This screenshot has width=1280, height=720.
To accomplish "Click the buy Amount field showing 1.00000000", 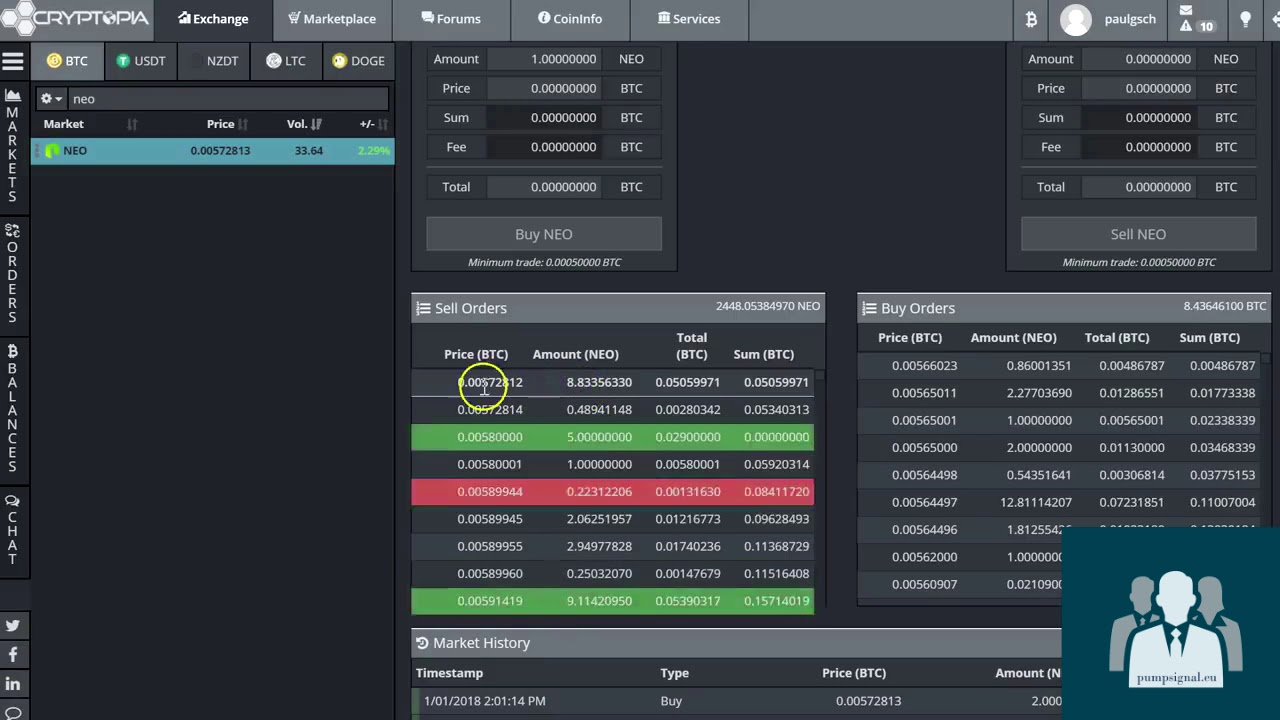I will tap(546, 59).
